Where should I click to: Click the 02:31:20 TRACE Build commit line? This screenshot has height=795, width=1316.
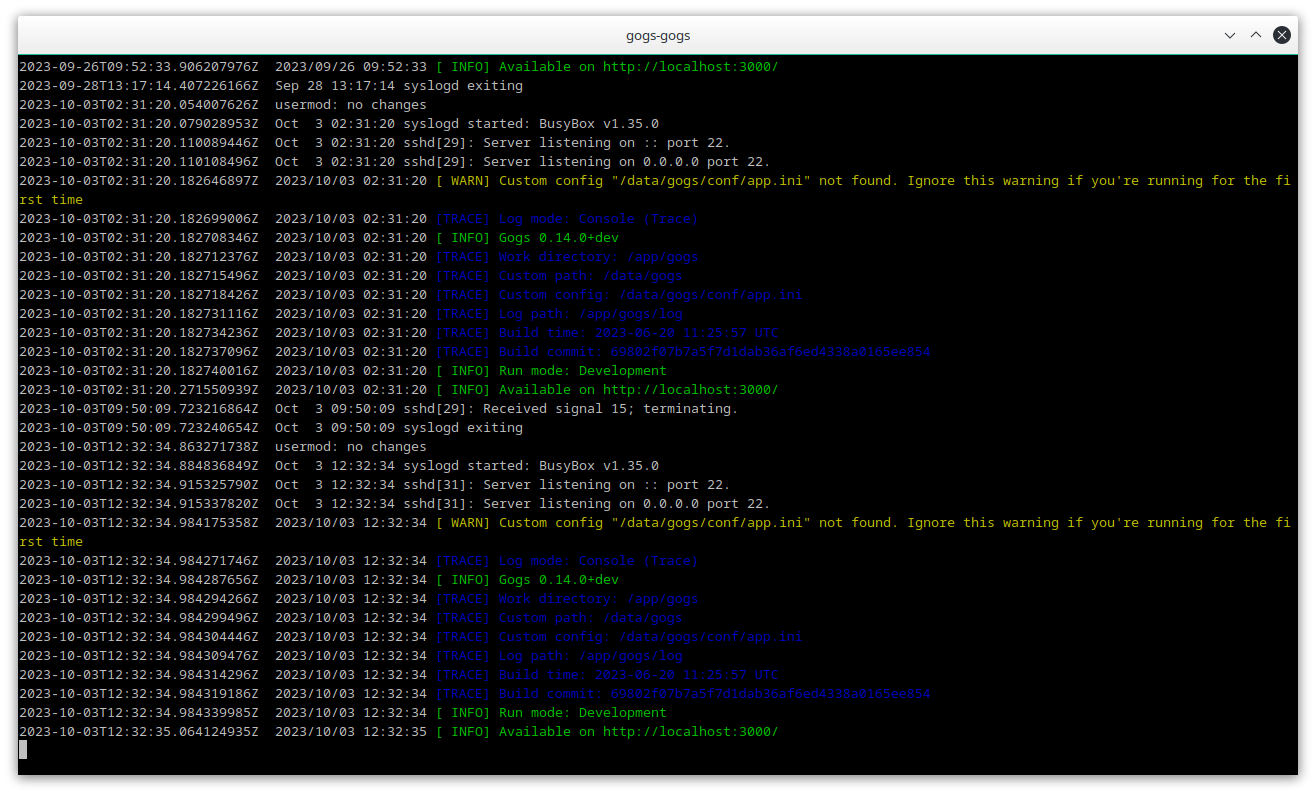click(475, 352)
